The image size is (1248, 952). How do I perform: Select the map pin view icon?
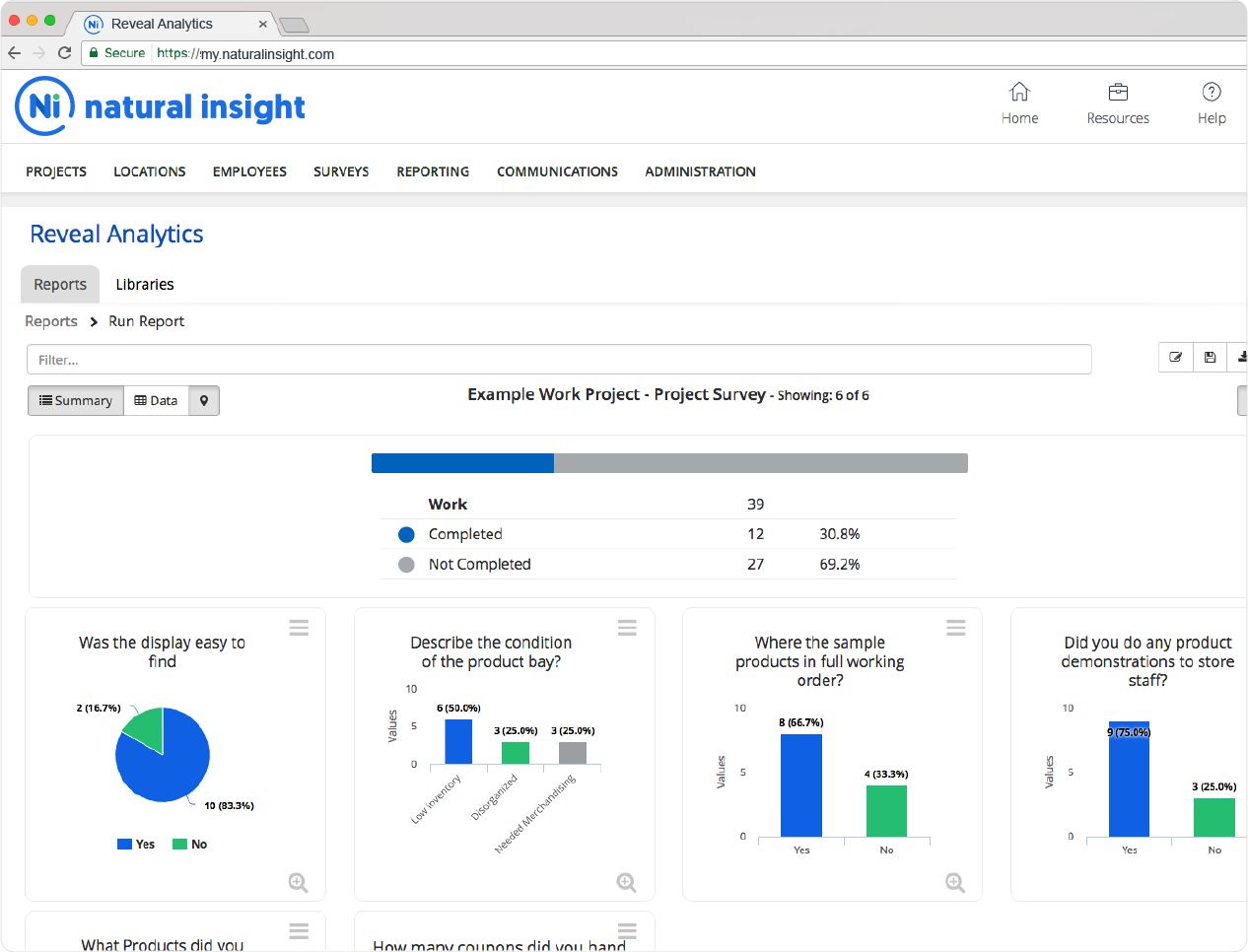coord(203,400)
